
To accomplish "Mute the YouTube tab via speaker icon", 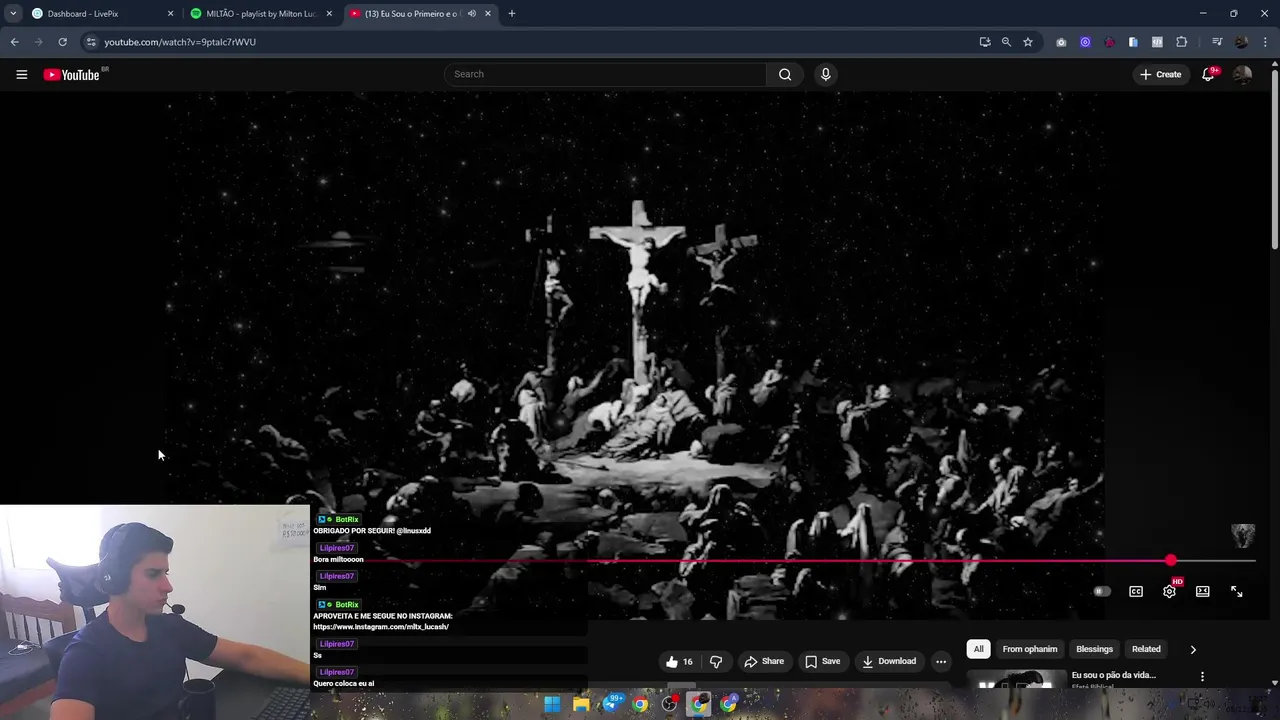I will (x=472, y=14).
